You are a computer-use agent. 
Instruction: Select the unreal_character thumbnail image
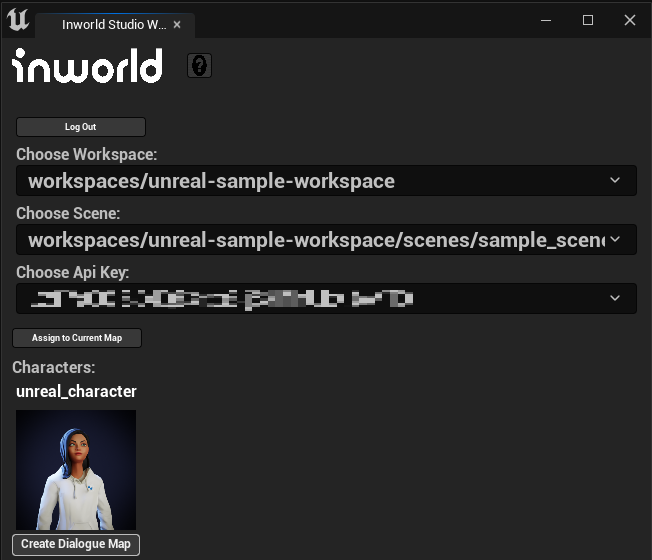click(76, 470)
